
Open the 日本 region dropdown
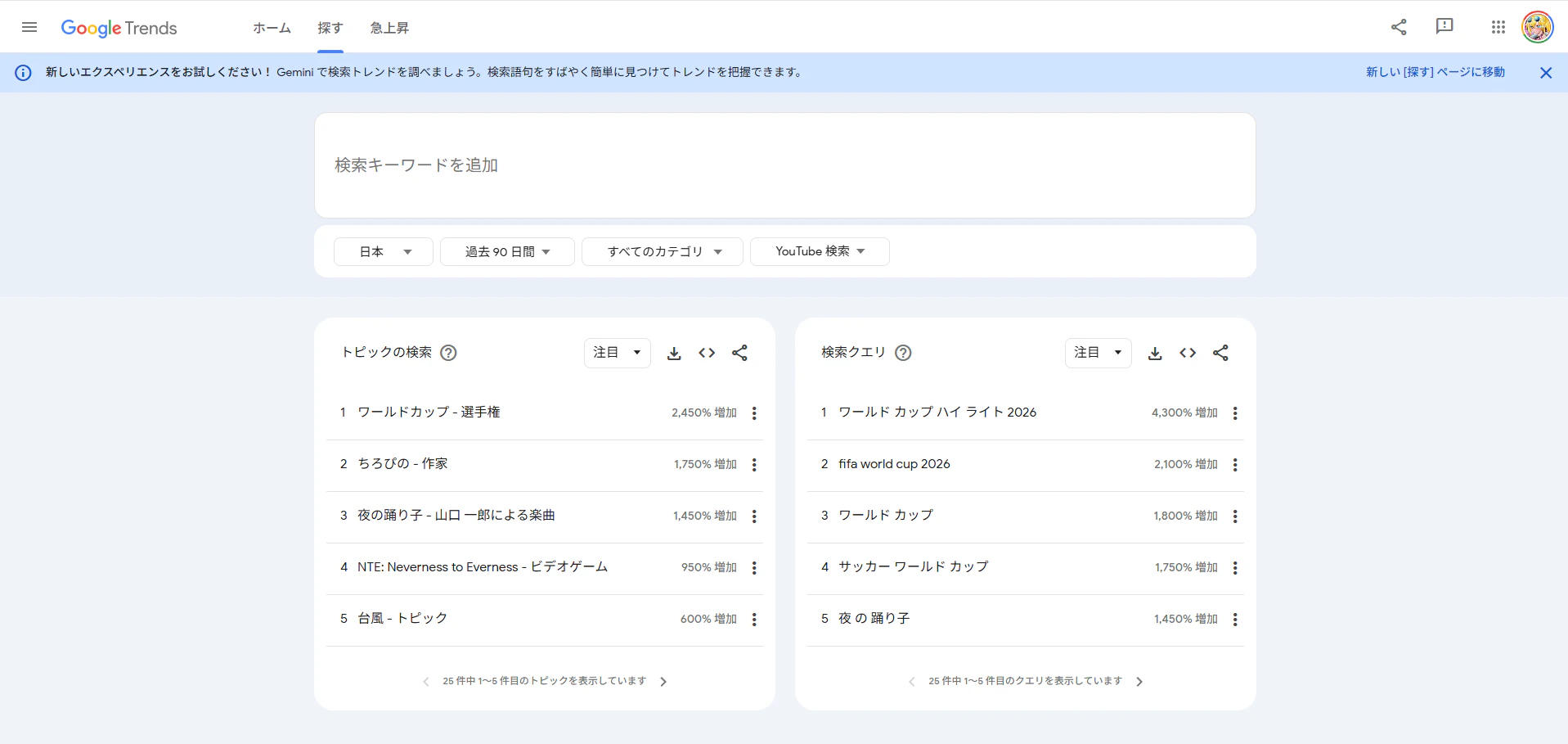(384, 251)
